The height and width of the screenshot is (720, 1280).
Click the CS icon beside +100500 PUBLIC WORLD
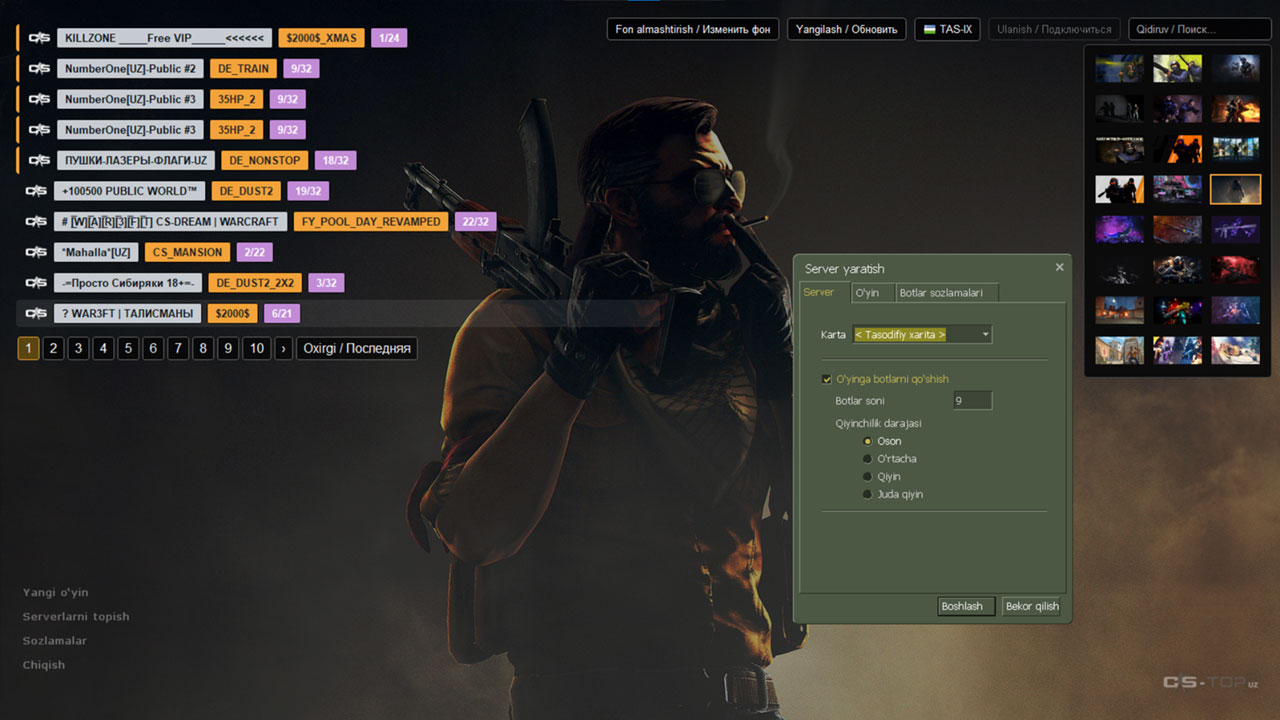(x=36, y=191)
